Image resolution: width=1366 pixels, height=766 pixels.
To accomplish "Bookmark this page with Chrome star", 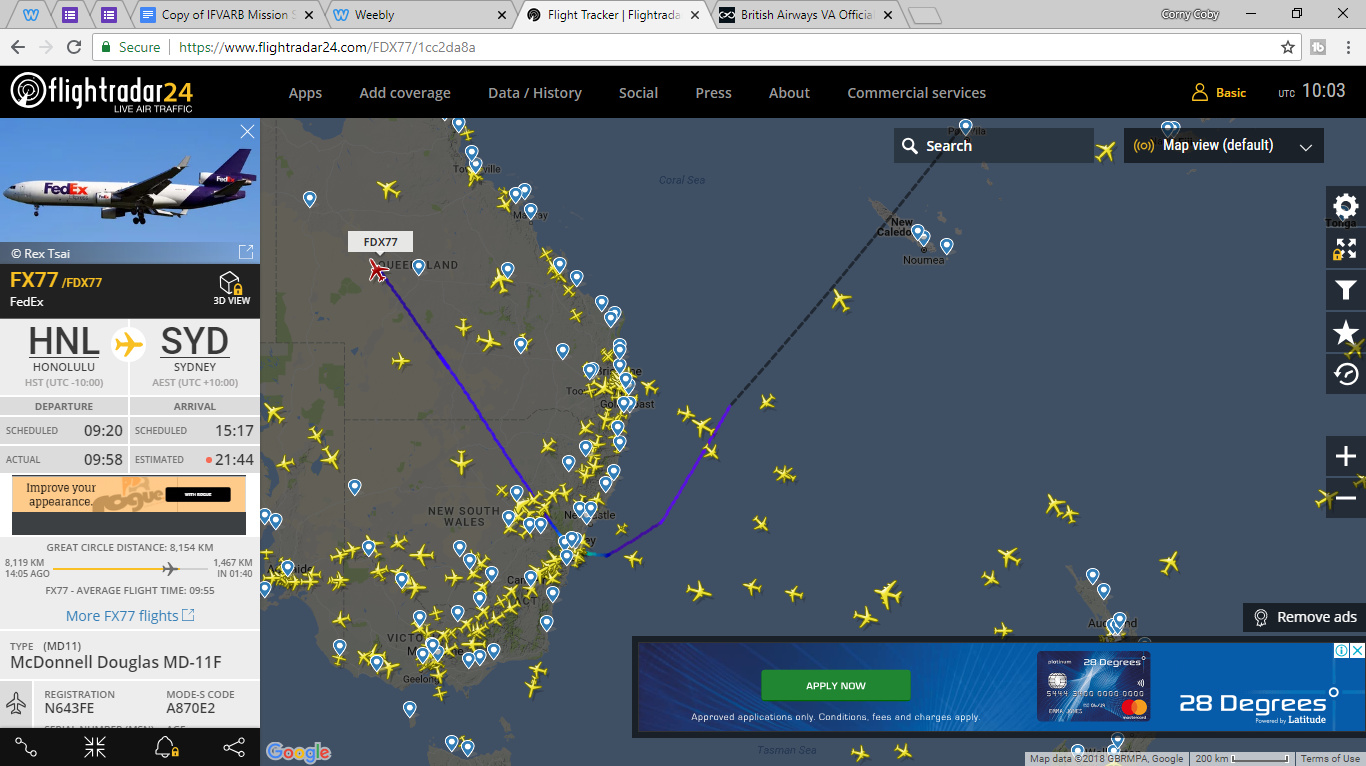I will click(1288, 47).
